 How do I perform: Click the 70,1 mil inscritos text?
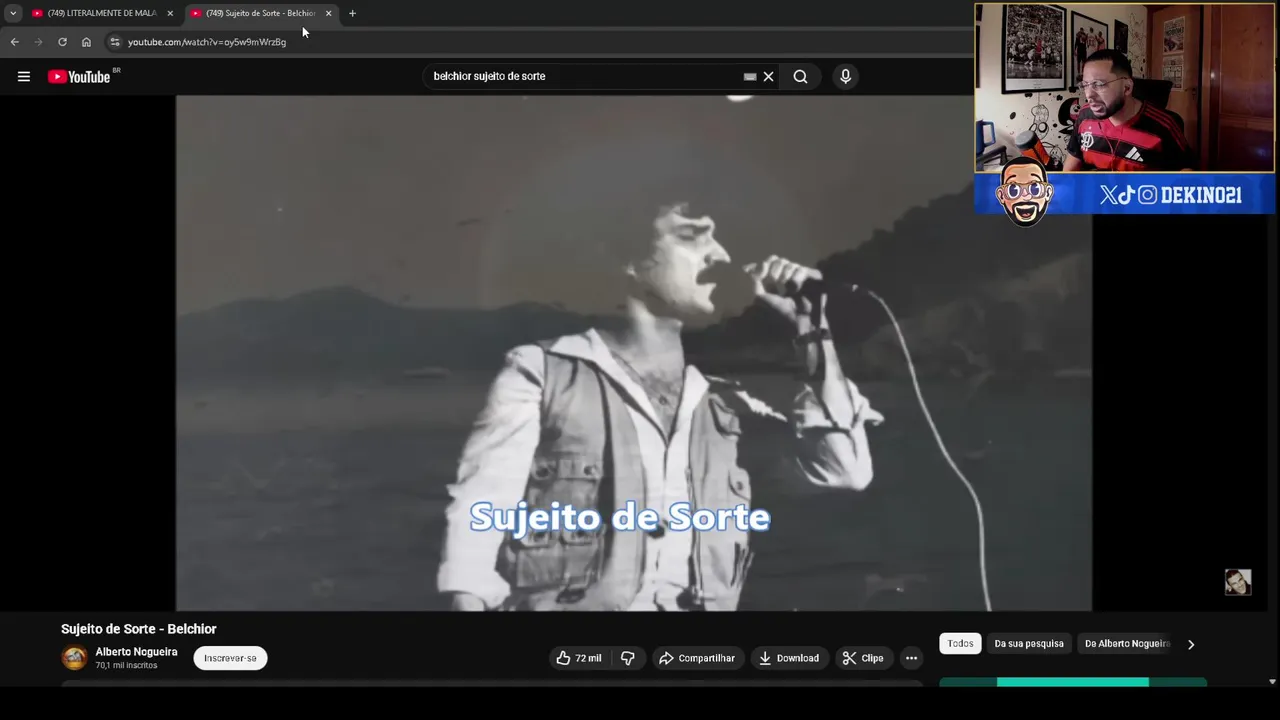[126, 665]
